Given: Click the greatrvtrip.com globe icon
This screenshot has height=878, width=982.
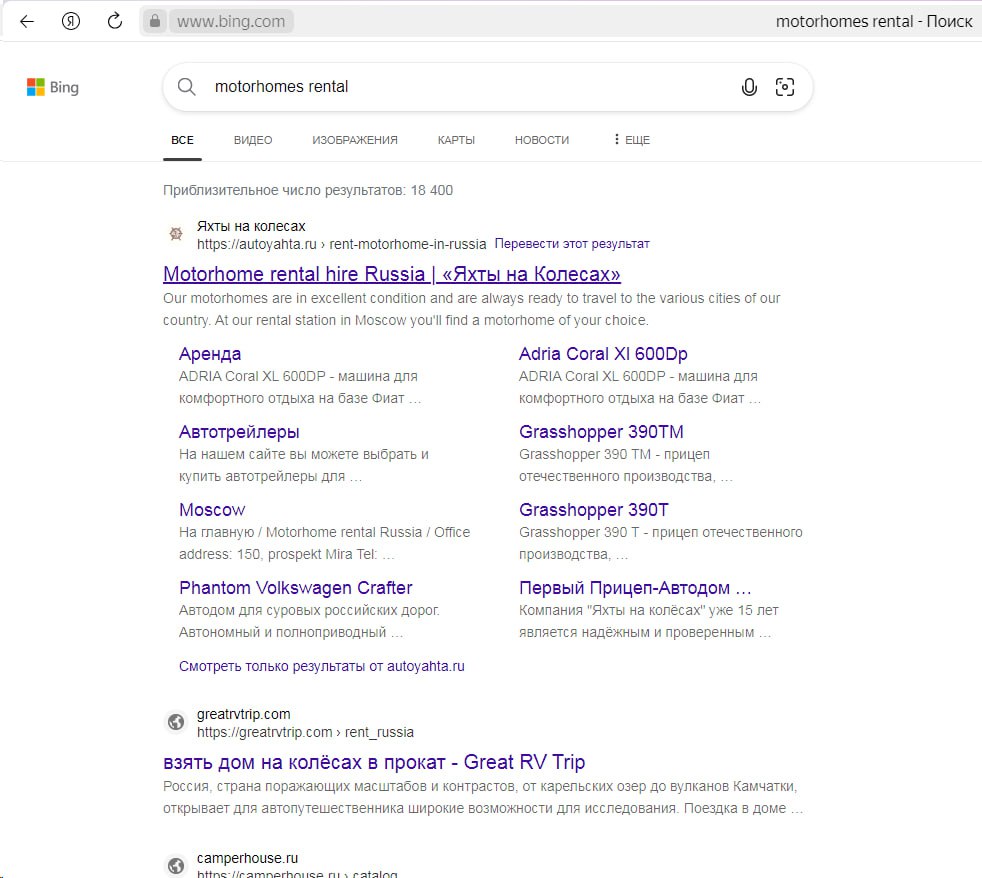Looking at the screenshot, I should coord(176,722).
